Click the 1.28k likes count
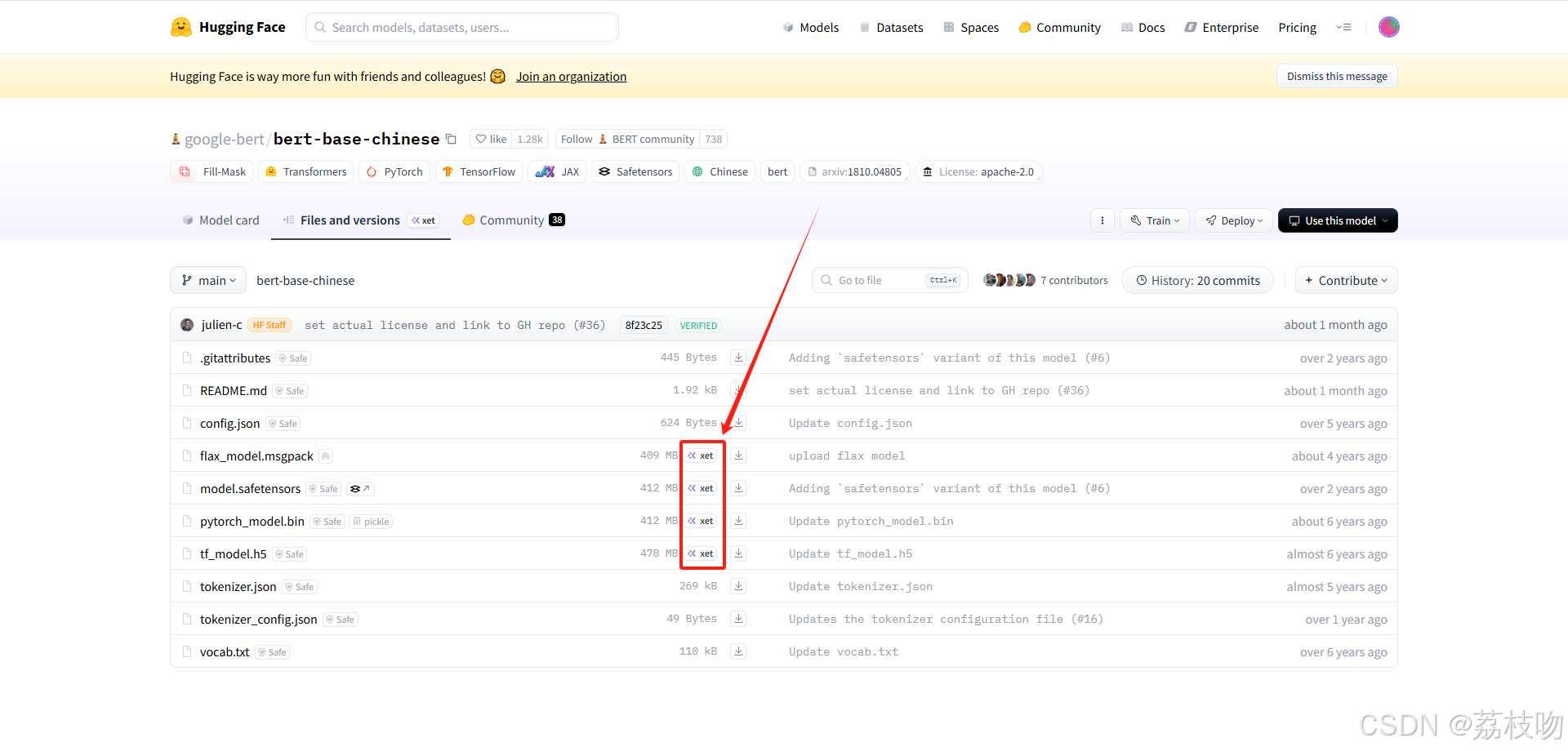Screen dimensions: 1568x751 [530, 139]
